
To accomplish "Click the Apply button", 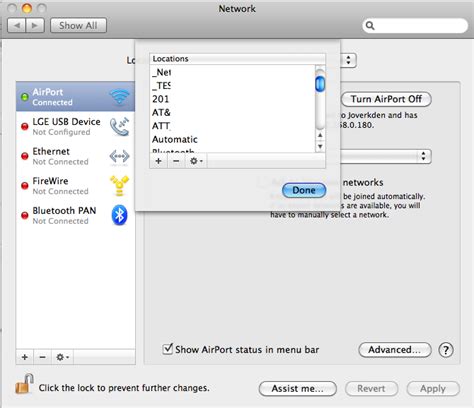I will (x=433, y=388).
